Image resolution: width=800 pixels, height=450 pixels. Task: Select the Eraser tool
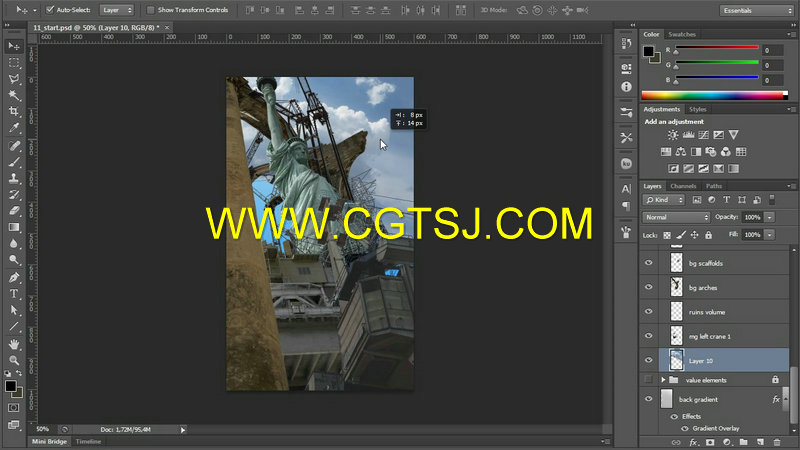pos(14,211)
